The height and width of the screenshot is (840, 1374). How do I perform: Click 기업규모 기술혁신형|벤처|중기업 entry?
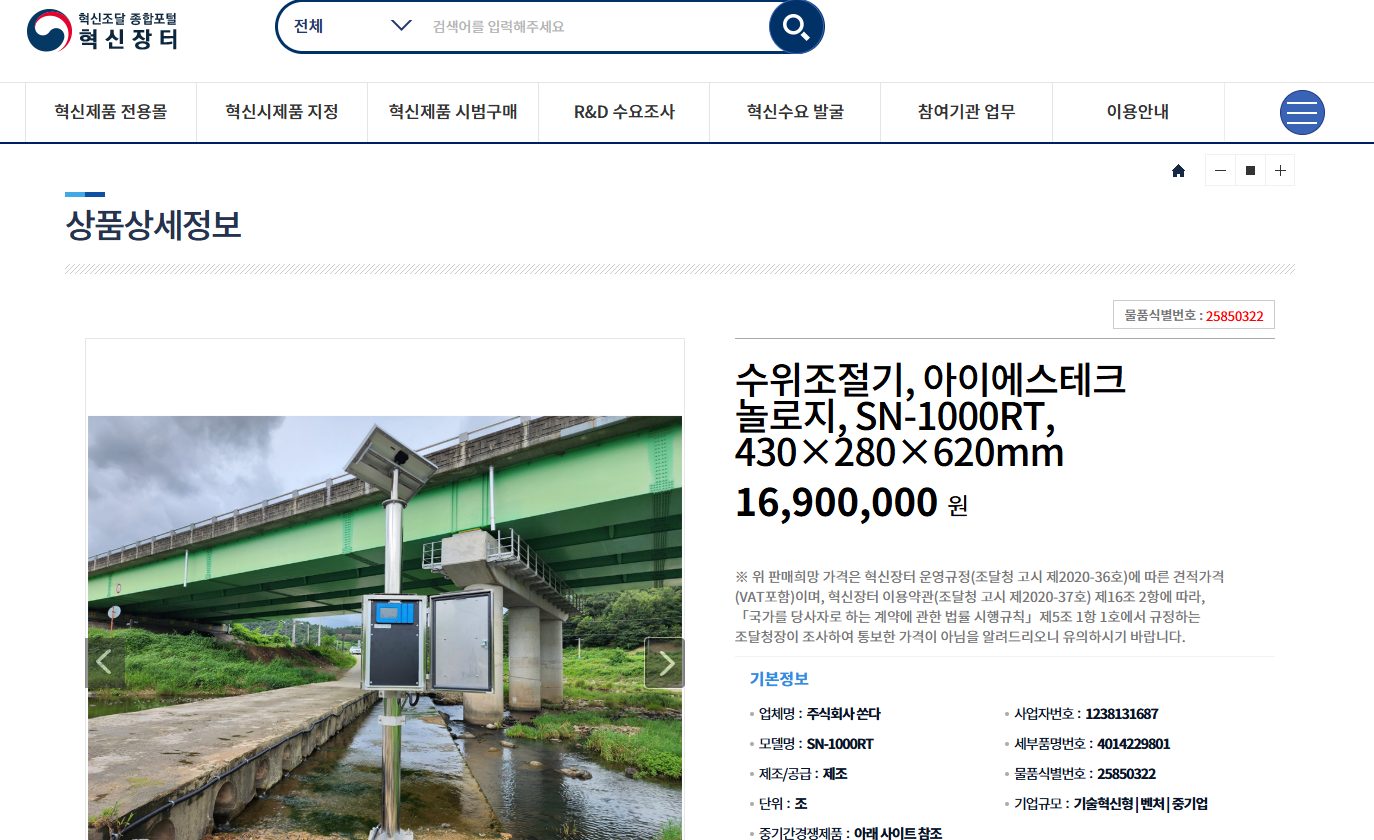[x=1105, y=804]
